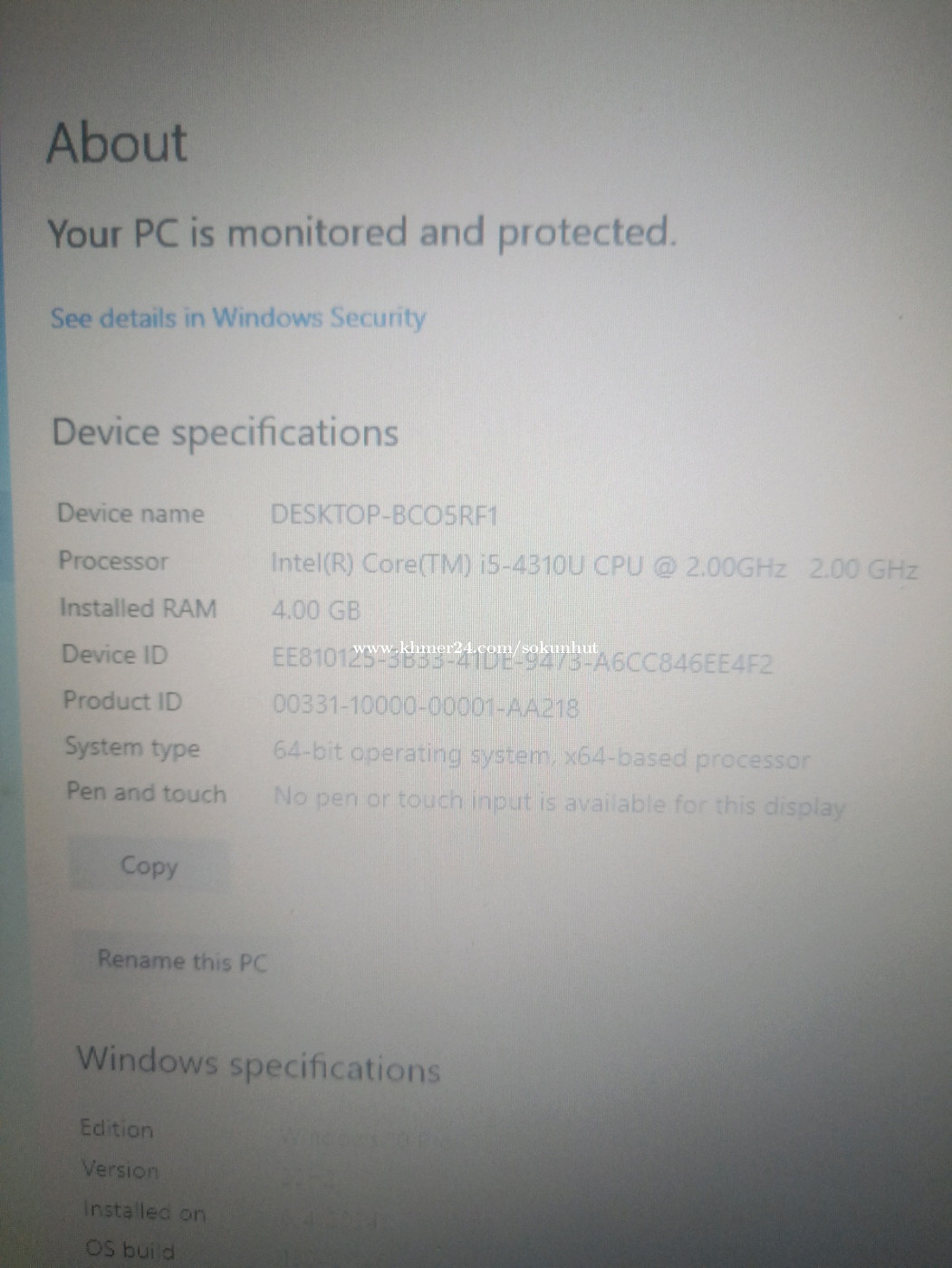
Task: Click Your PC is monitored and protected text
Action: pyautogui.click(x=362, y=232)
